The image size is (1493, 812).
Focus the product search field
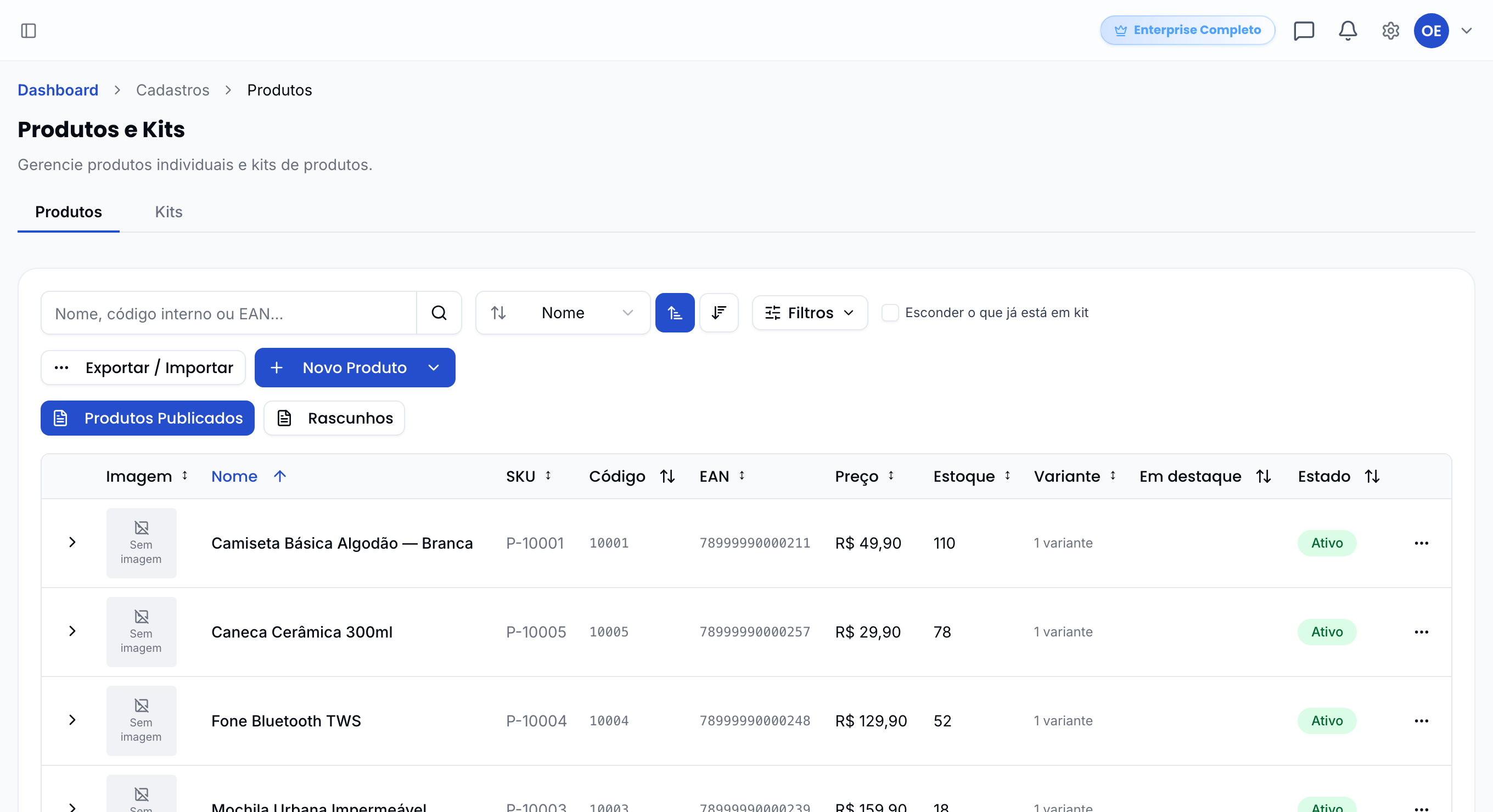click(x=229, y=313)
